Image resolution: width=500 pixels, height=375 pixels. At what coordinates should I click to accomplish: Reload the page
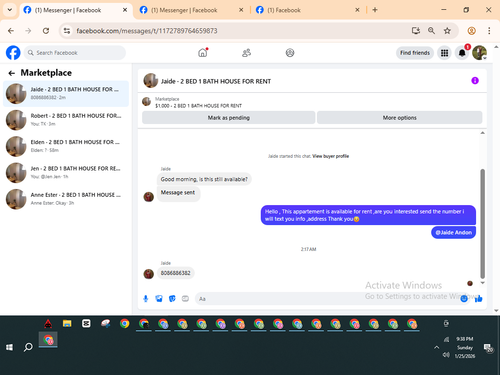click(x=46, y=31)
